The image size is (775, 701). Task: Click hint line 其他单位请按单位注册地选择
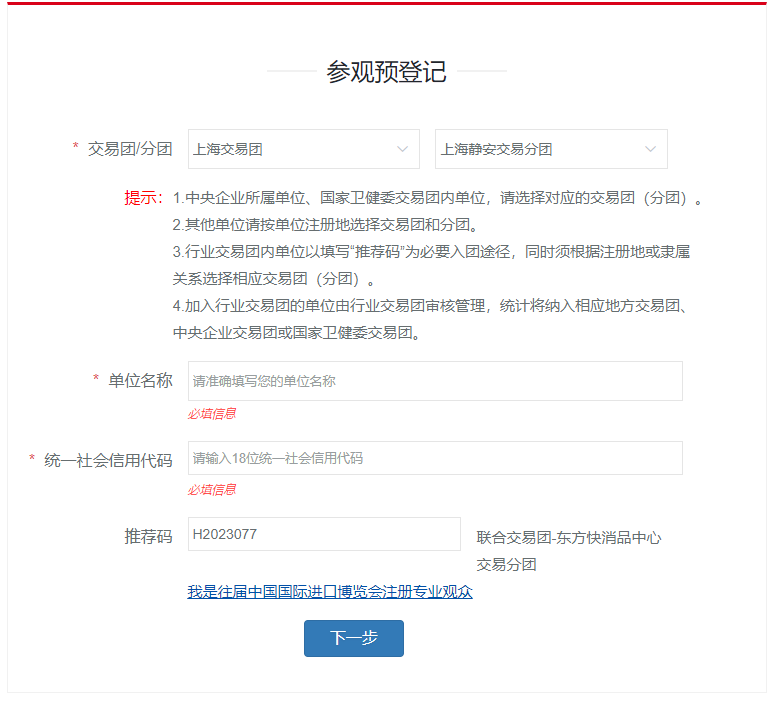tap(326, 225)
